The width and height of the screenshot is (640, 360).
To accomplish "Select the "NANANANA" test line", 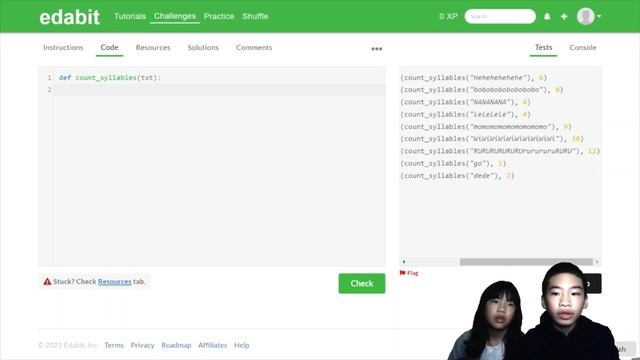I will point(465,102).
